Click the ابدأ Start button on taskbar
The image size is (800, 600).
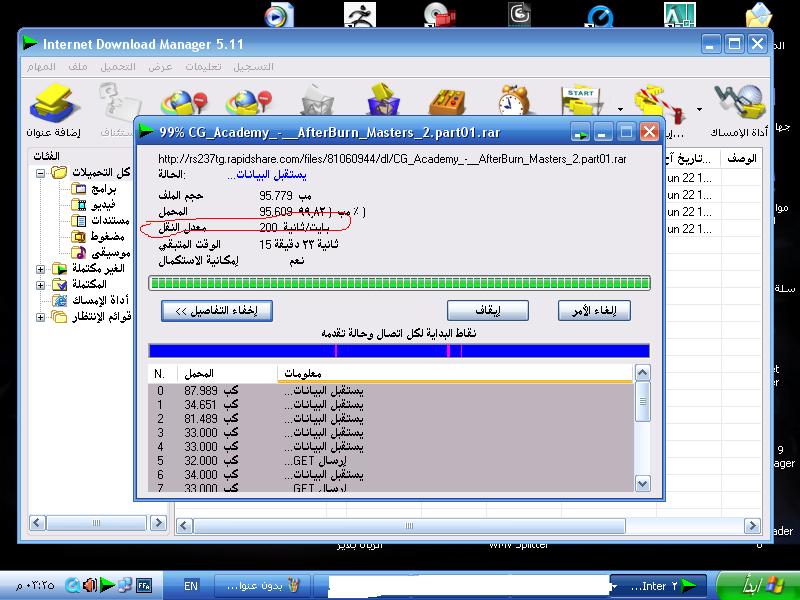click(757, 585)
